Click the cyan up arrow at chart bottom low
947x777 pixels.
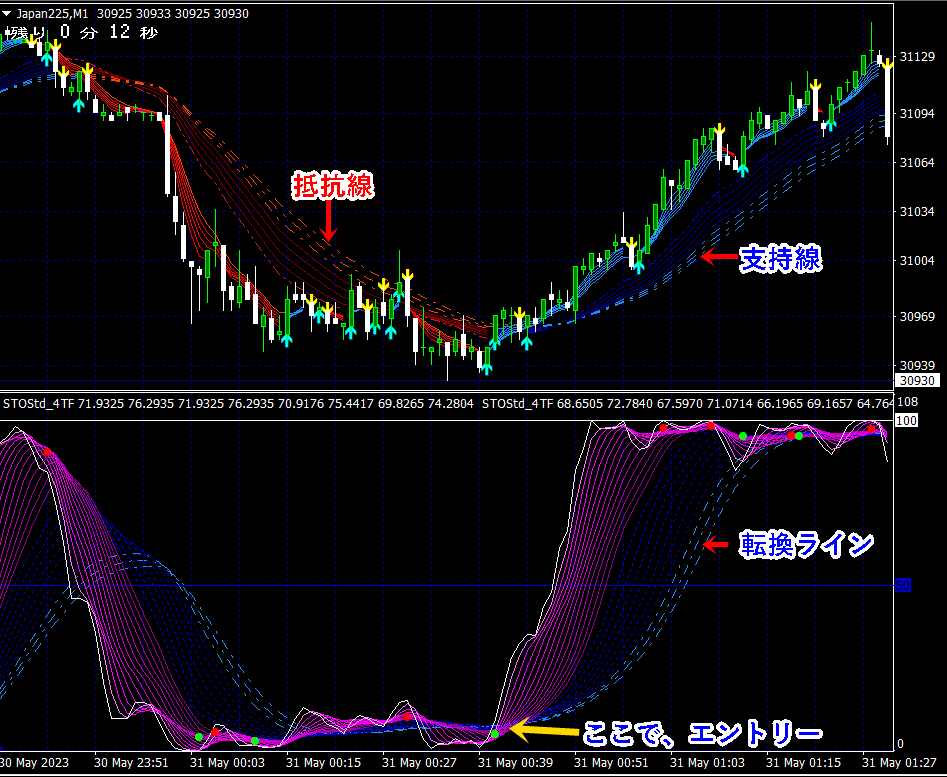point(487,368)
